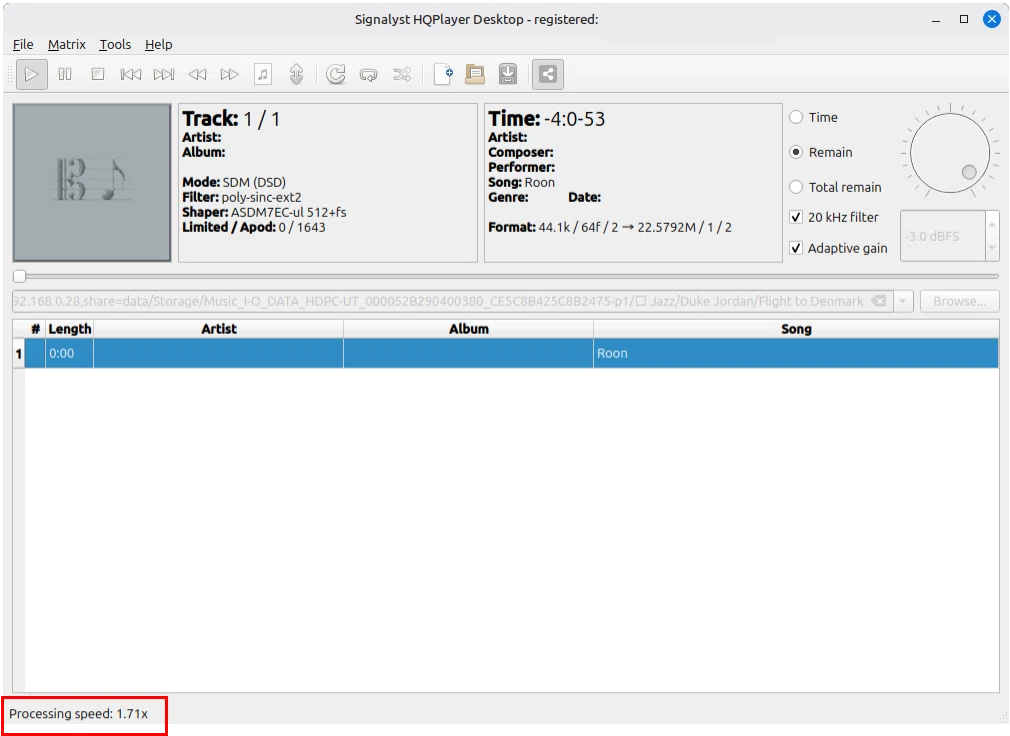Toggle shuffle playback mode
This screenshot has width=1010, height=736.
[x=402, y=75]
